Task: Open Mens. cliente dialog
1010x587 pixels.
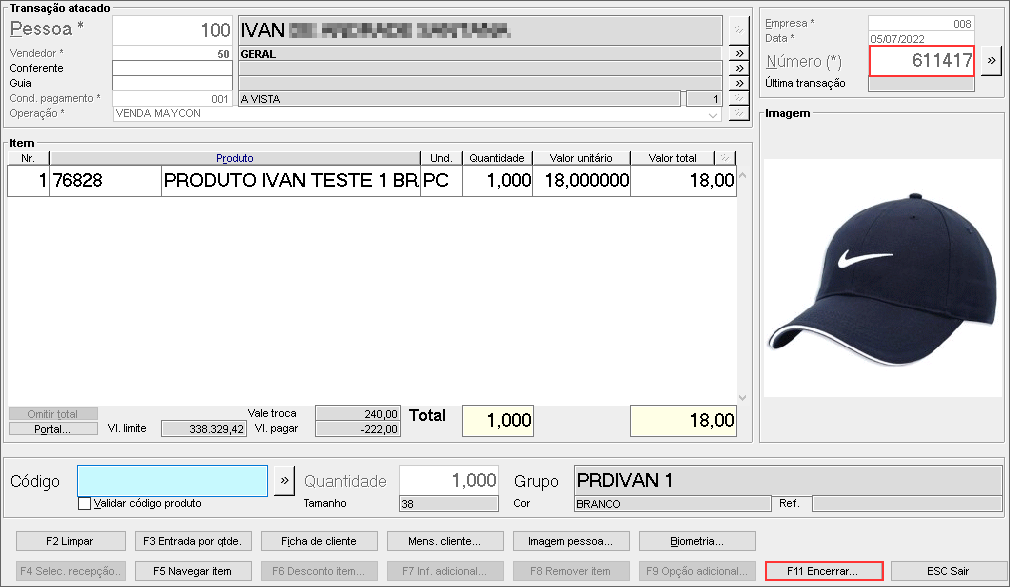Action: tap(444, 541)
